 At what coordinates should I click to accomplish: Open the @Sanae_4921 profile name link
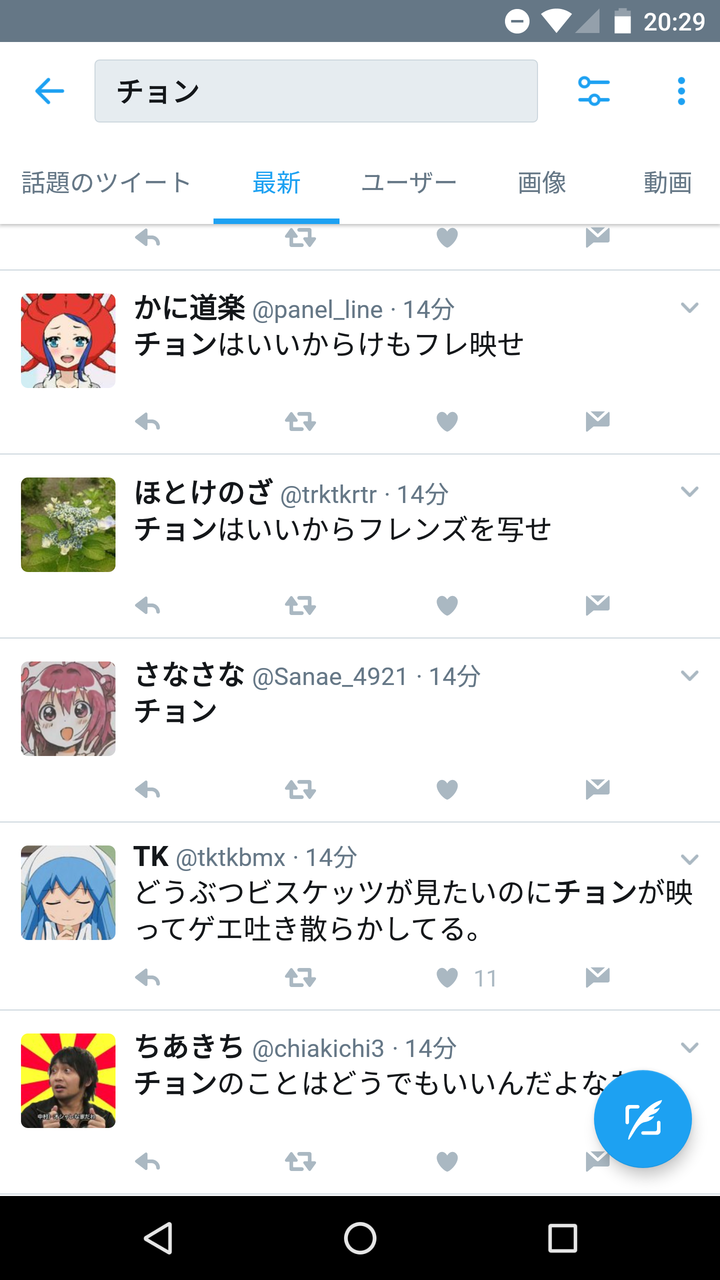click(x=330, y=677)
